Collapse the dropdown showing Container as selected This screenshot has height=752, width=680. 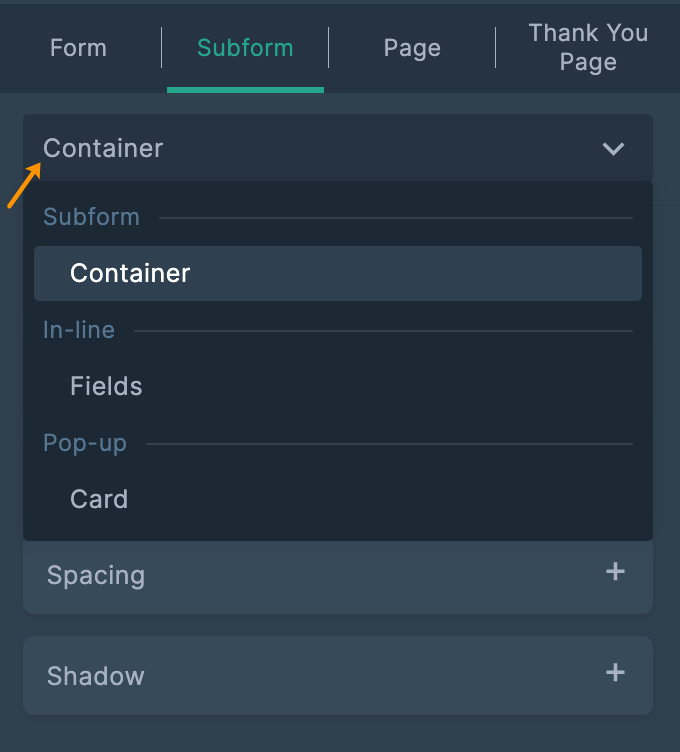pyautogui.click(x=337, y=149)
